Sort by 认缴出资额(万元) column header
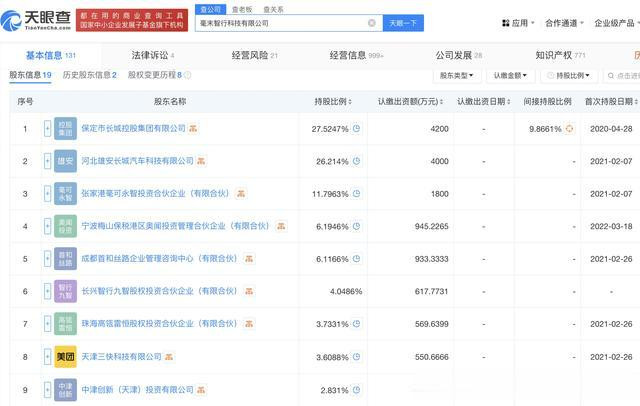This screenshot has height=406, width=640. click(410, 101)
